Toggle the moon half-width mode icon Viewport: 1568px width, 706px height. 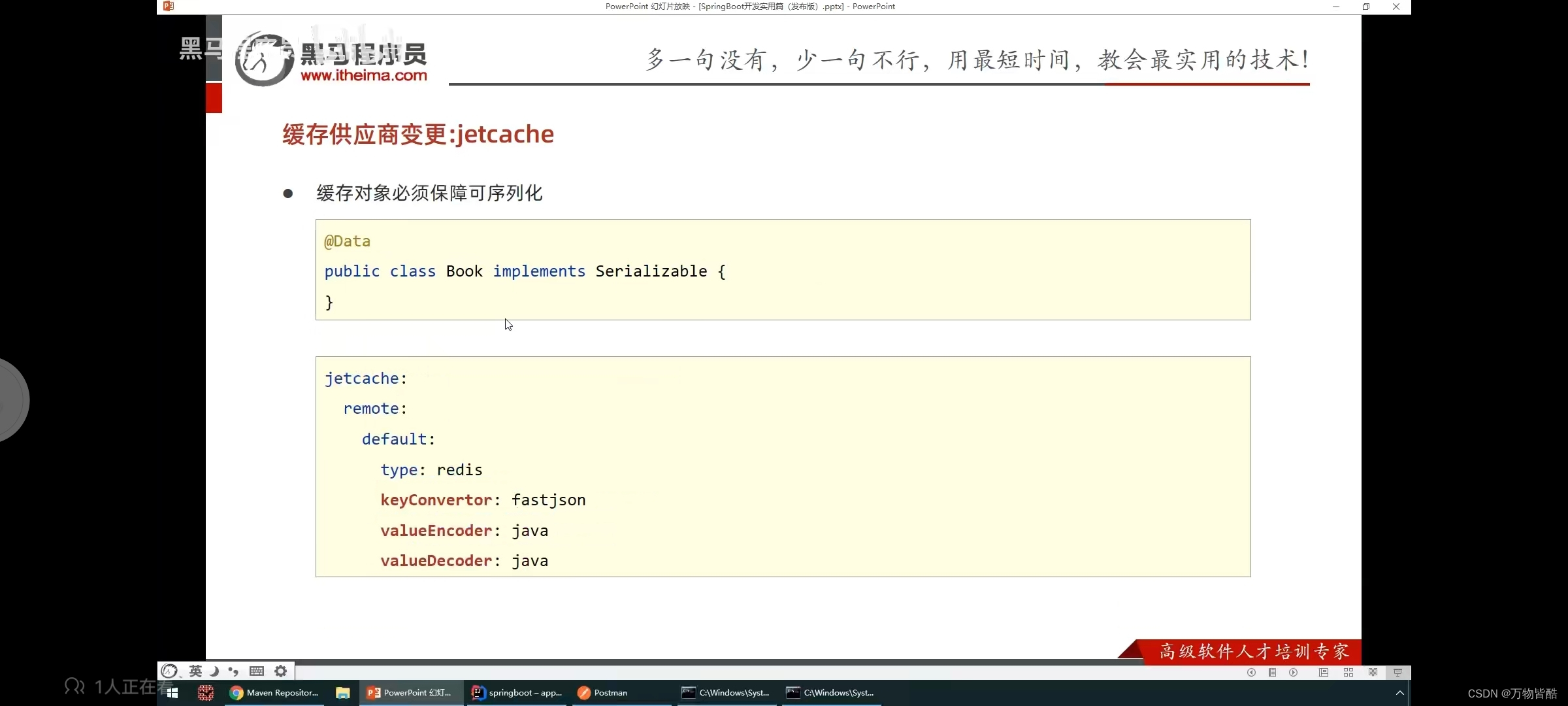[x=214, y=671]
